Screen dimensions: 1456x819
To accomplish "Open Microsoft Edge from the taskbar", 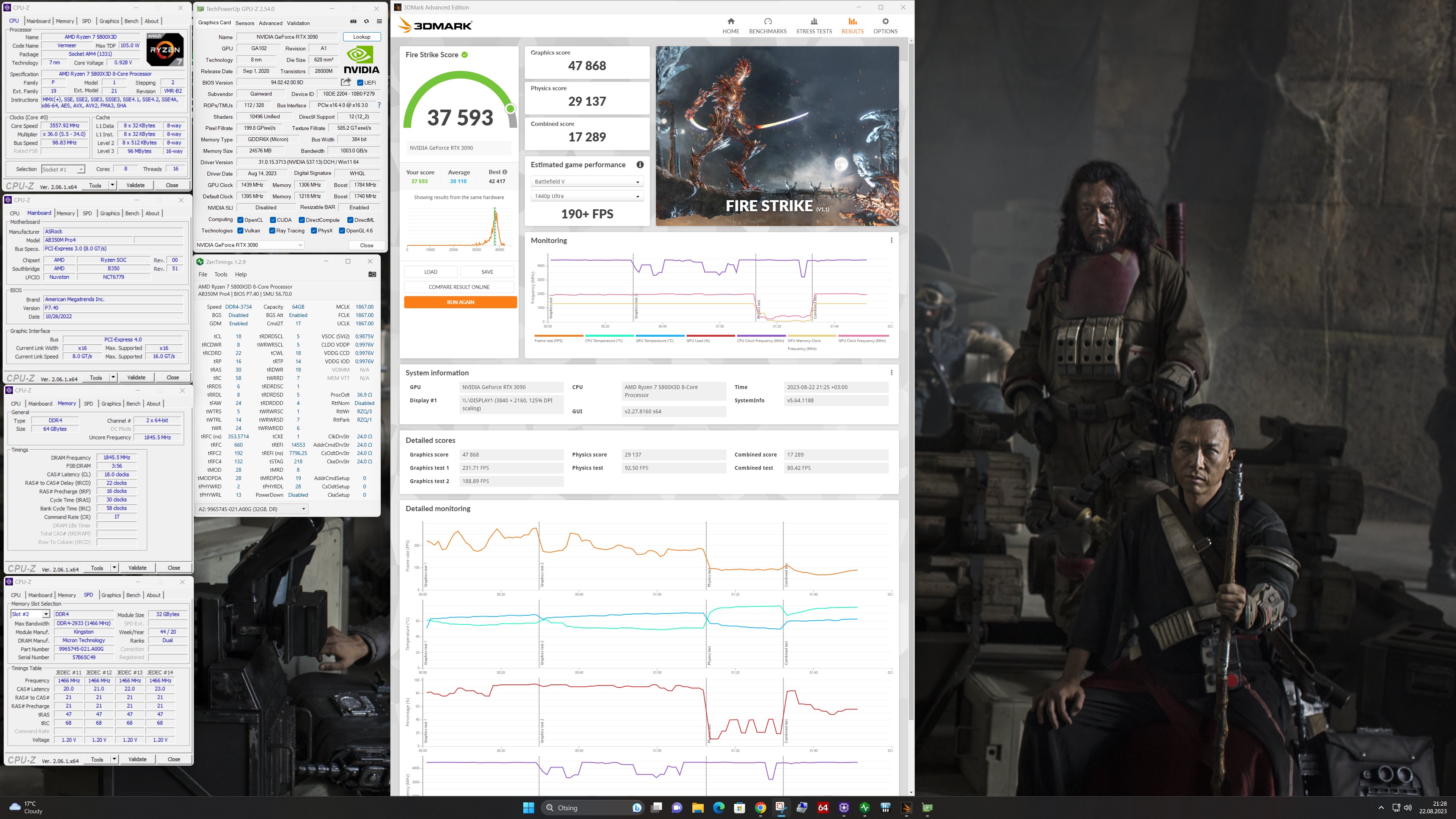I will 719,808.
